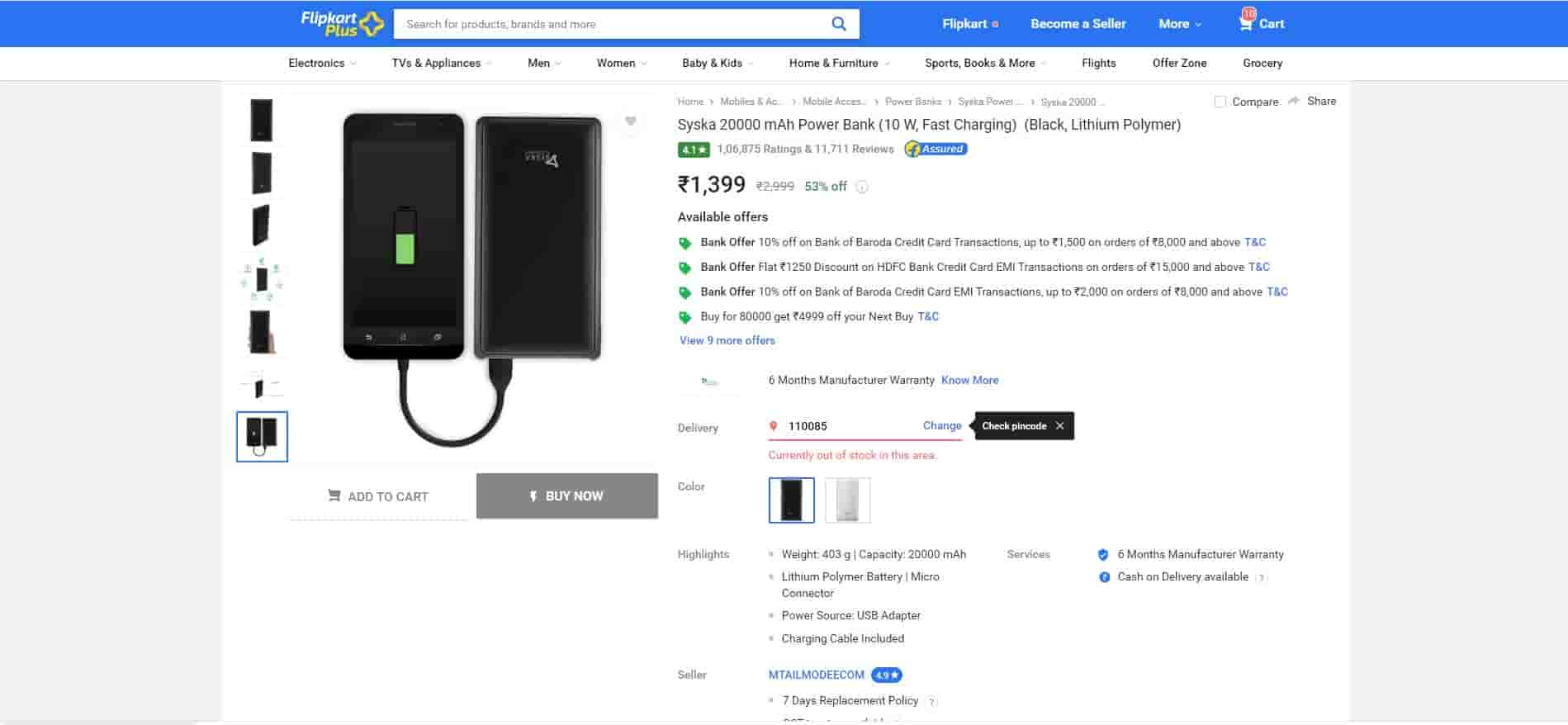Select the first product thumbnail image
This screenshot has width=1568, height=725.
click(x=262, y=121)
